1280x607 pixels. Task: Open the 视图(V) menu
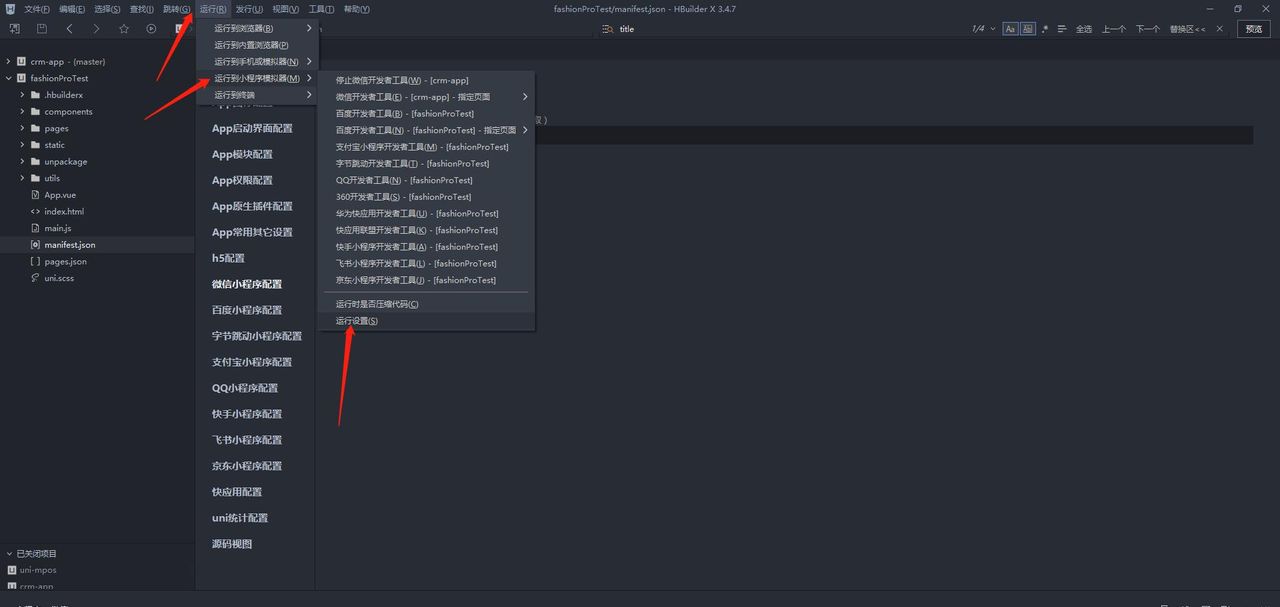pyautogui.click(x=285, y=9)
